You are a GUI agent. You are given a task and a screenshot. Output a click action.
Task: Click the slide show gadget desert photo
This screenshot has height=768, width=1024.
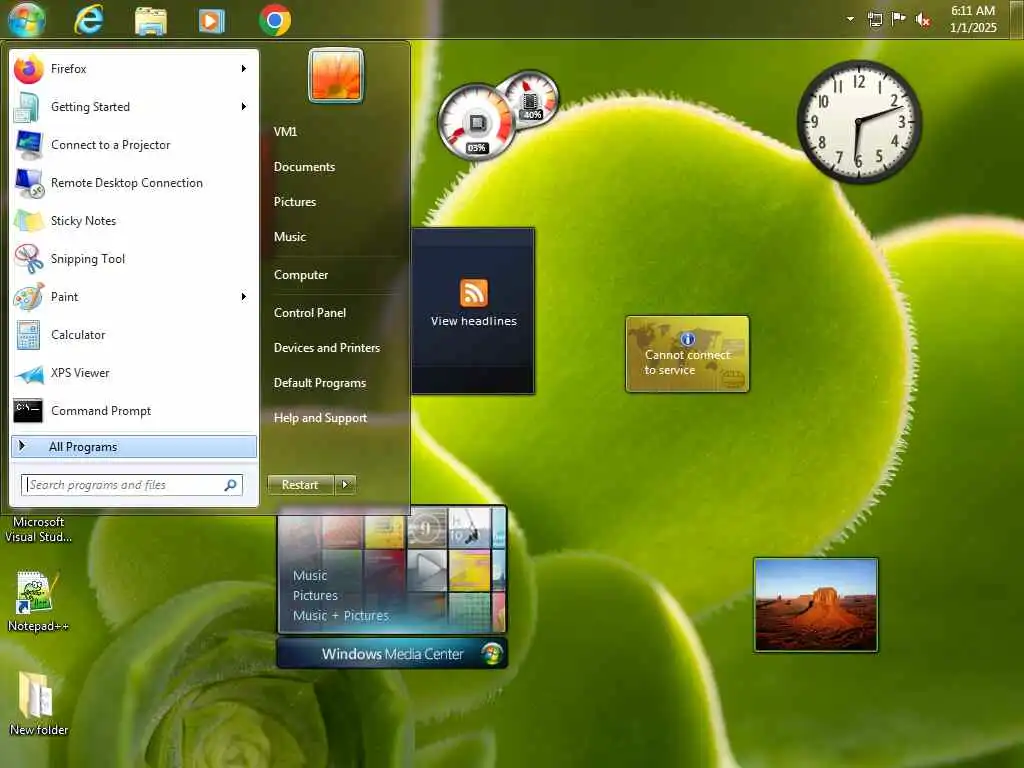816,605
